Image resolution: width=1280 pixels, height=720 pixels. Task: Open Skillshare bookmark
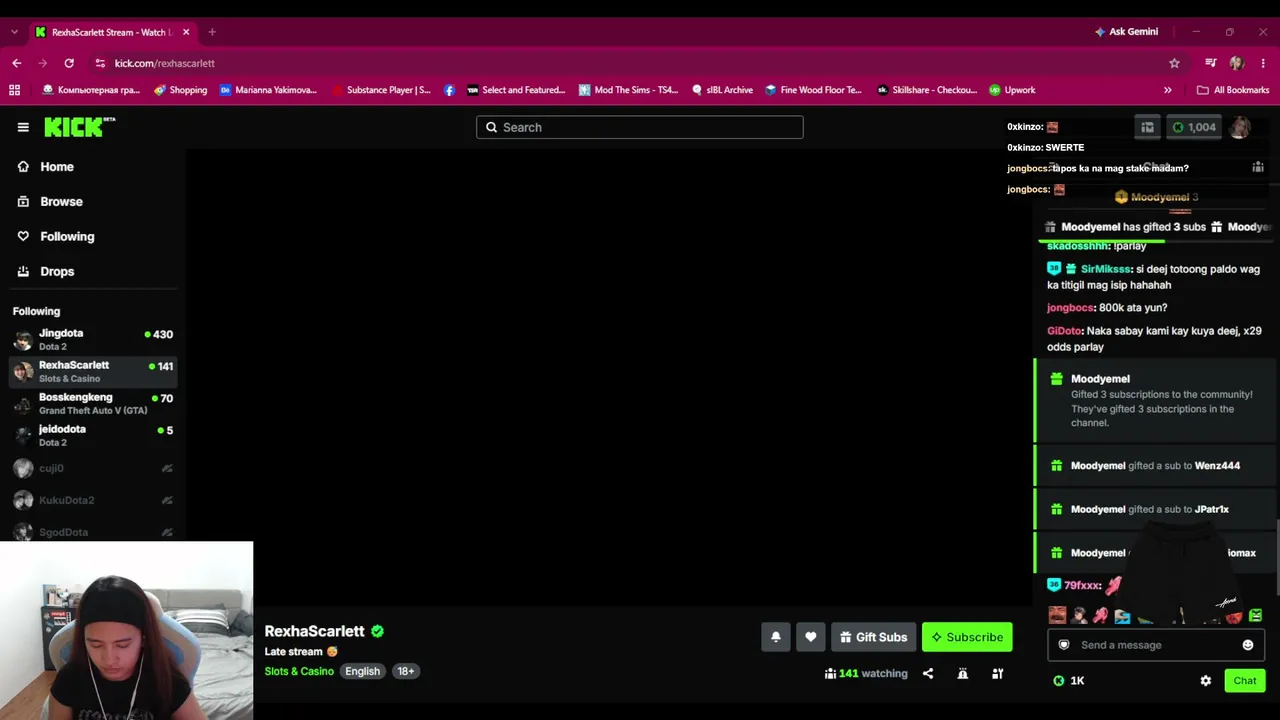coord(927,90)
